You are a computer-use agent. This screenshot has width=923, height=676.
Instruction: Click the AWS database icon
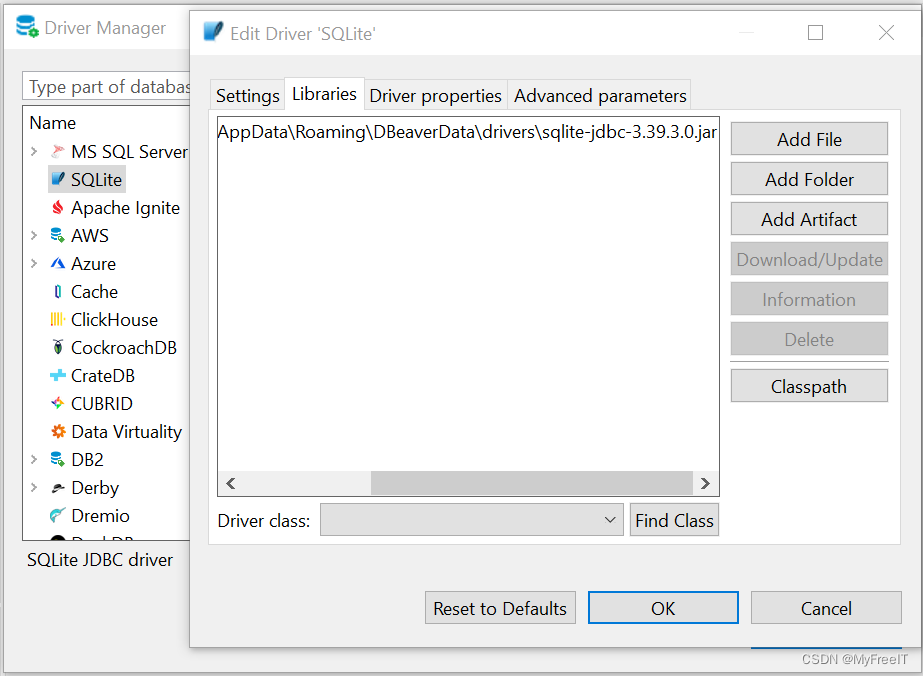click(x=58, y=236)
